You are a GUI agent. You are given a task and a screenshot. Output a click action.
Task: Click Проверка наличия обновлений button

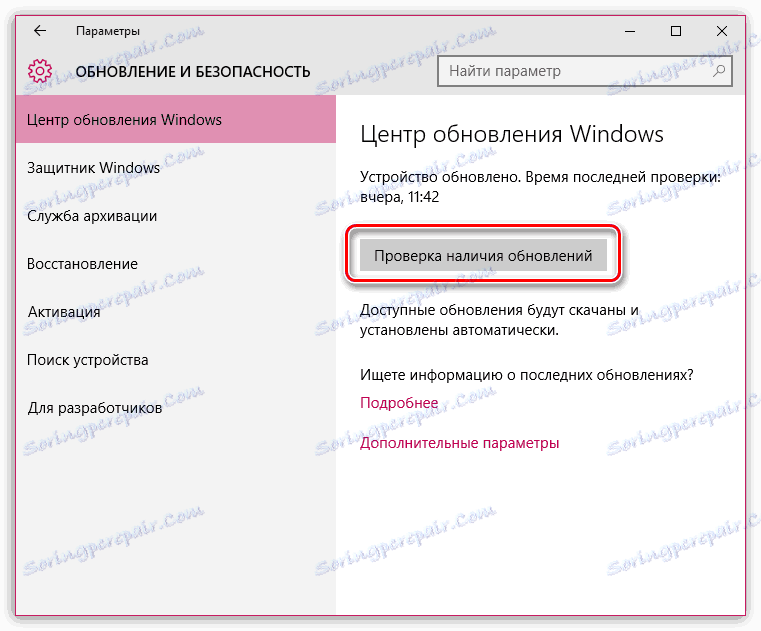pos(483,255)
